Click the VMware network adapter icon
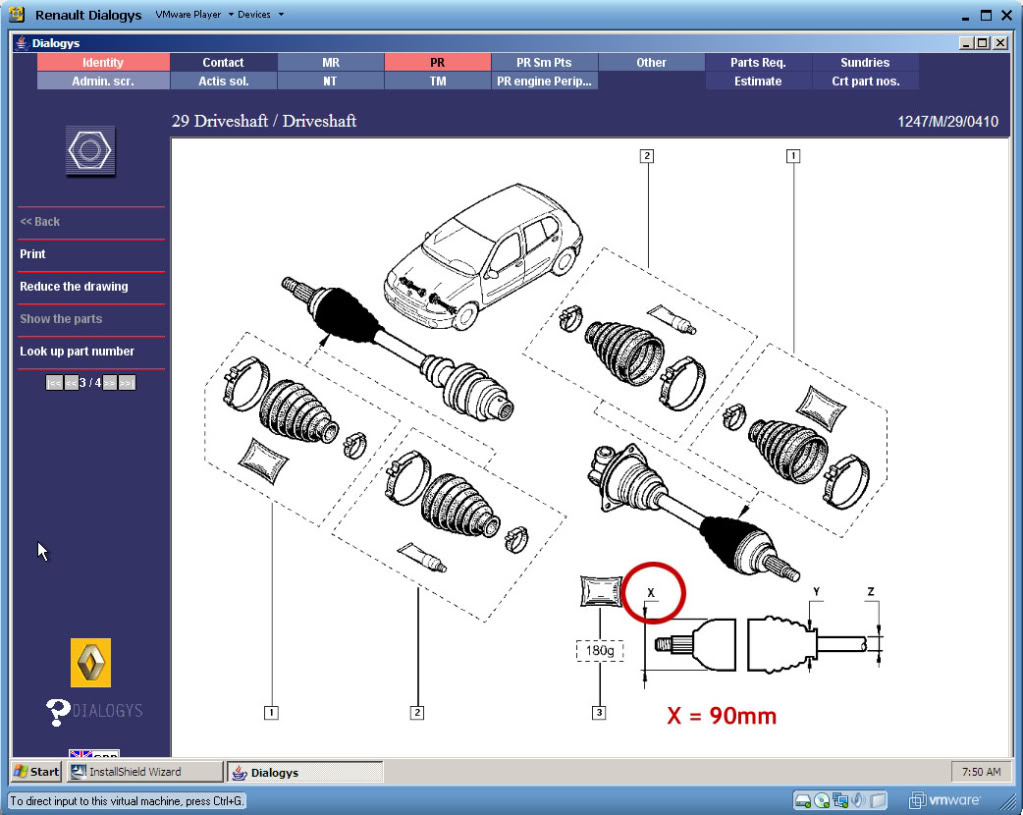The height and width of the screenshot is (815, 1023). (840, 801)
